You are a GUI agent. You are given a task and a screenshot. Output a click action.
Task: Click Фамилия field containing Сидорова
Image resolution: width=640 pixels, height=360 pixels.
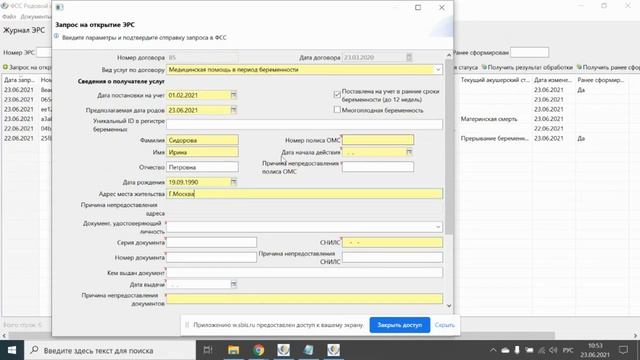pos(202,140)
